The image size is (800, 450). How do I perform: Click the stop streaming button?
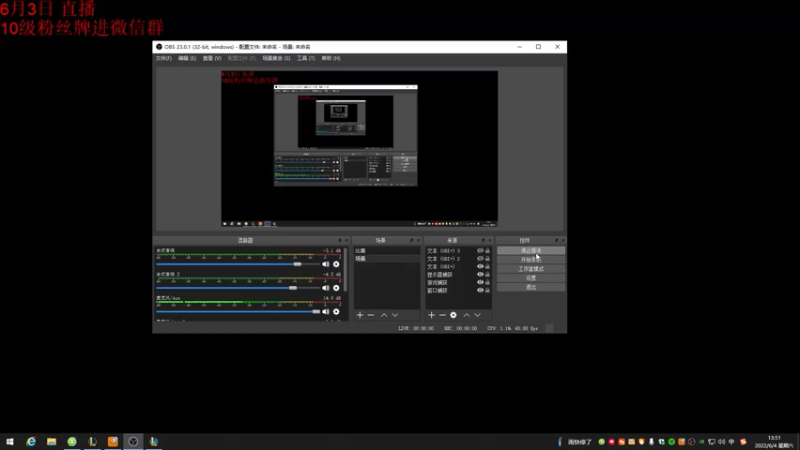click(531, 251)
